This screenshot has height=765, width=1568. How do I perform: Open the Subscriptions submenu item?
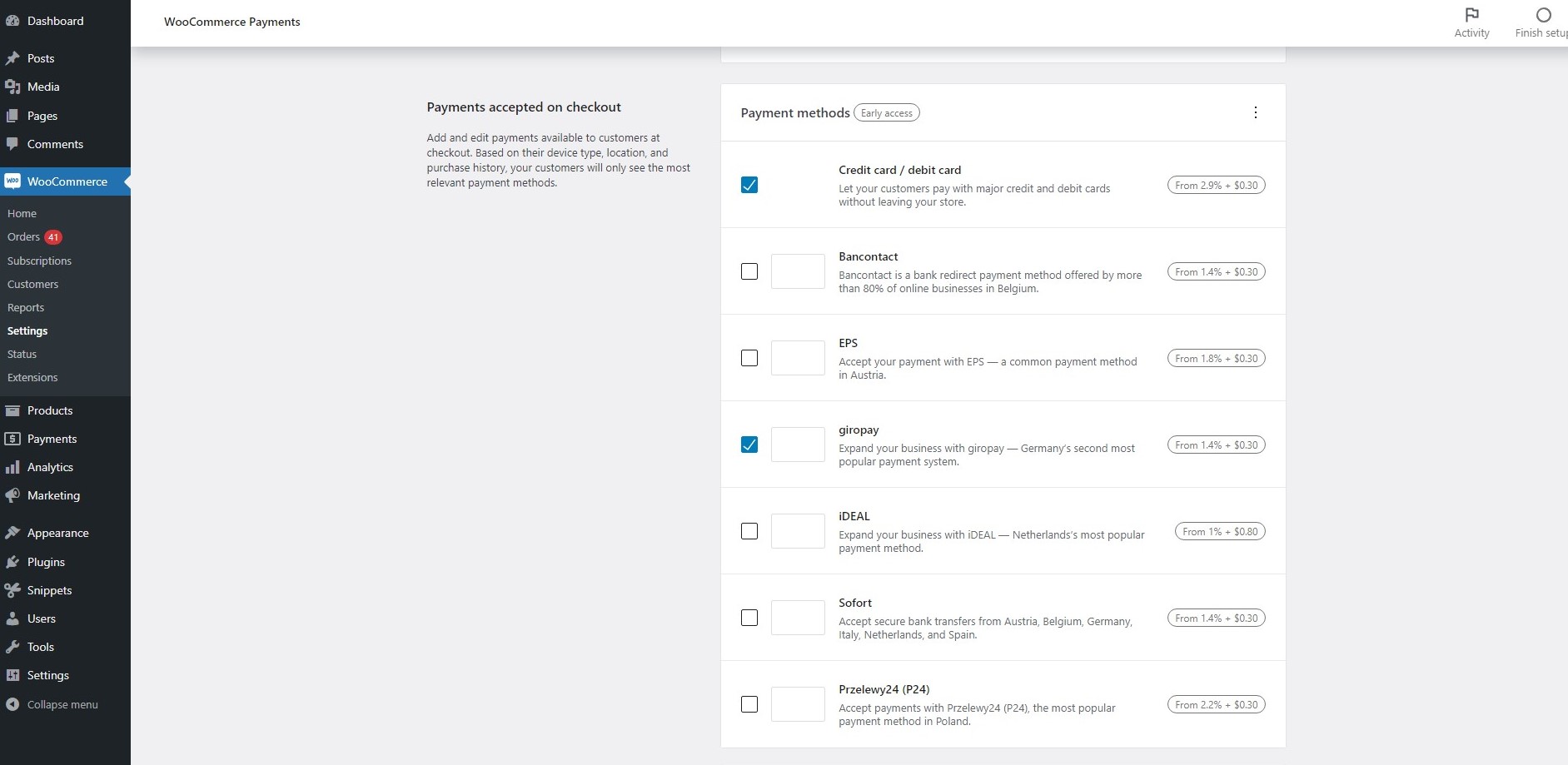(x=39, y=261)
